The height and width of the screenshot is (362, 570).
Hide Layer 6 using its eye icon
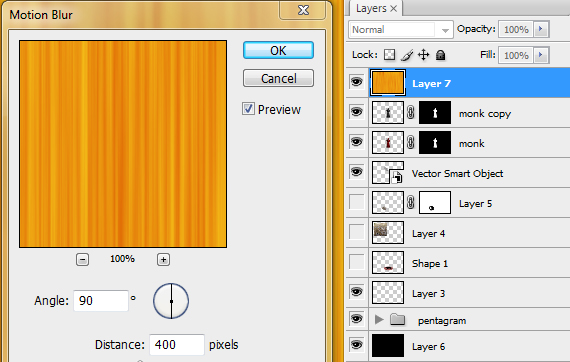(x=356, y=345)
